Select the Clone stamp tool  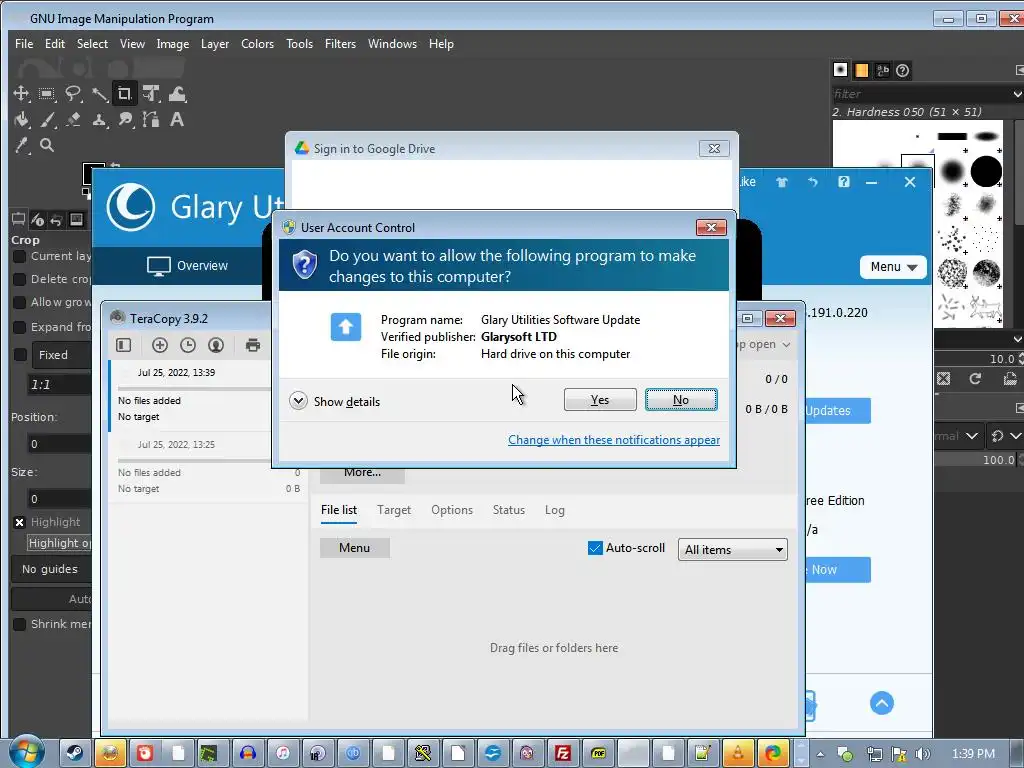tap(99, 120)
